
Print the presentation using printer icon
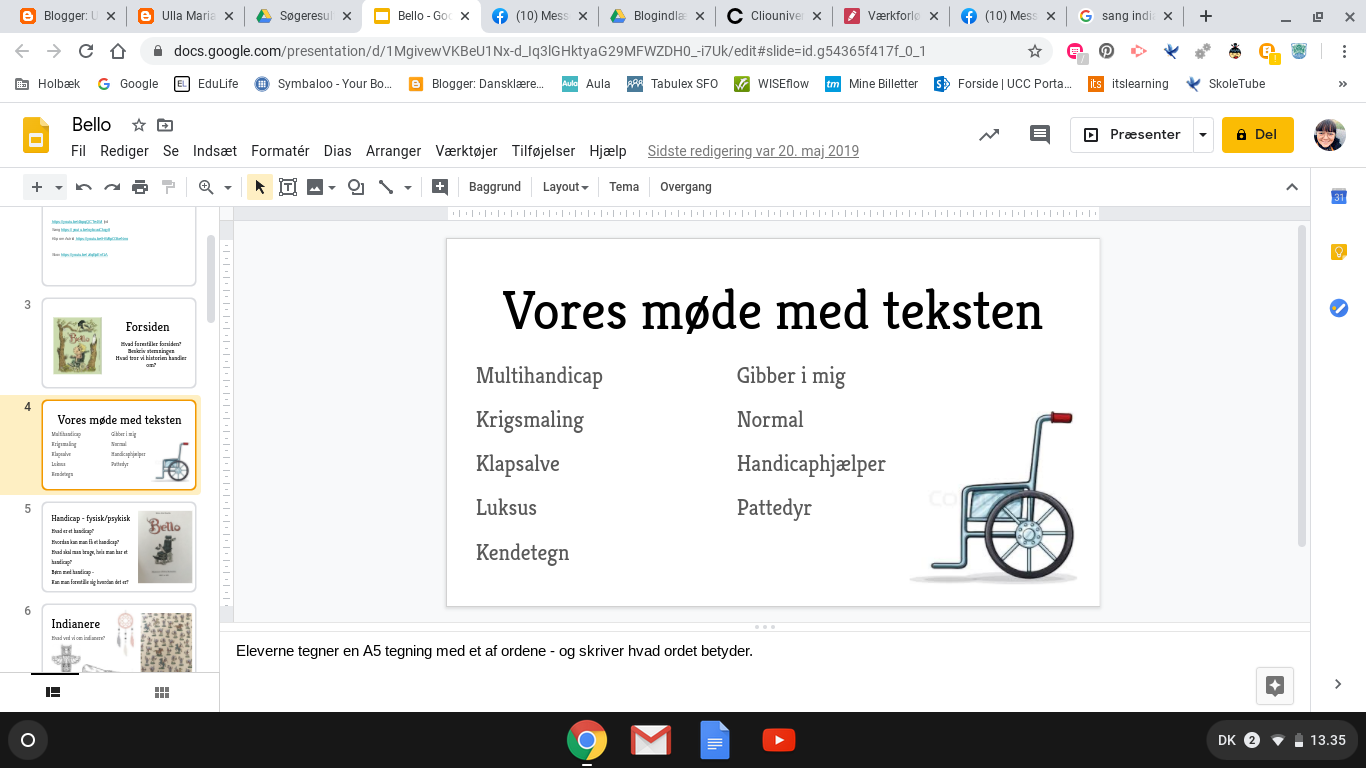[140, 187]
